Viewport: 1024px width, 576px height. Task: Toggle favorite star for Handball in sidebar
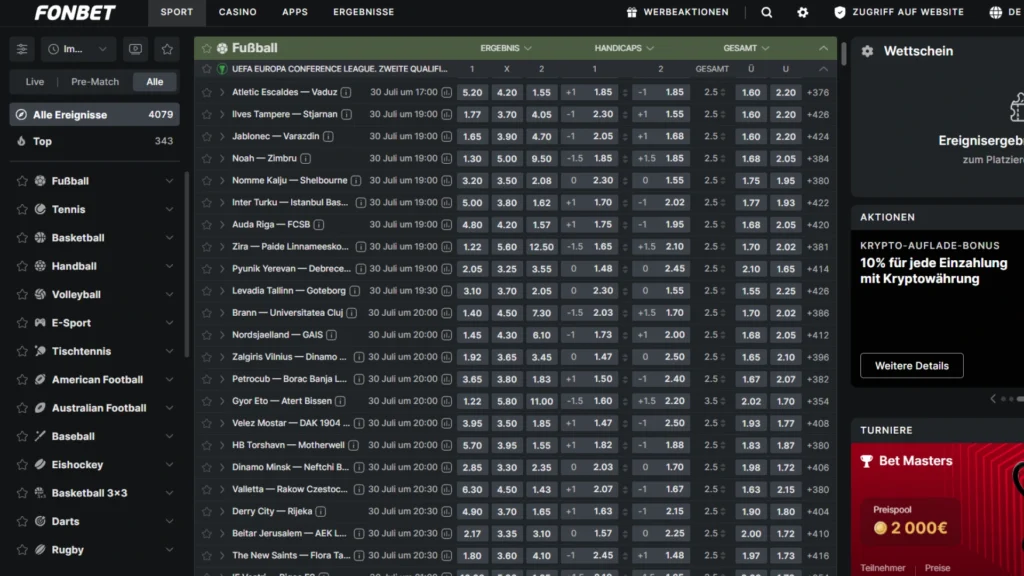coord(22,266)
